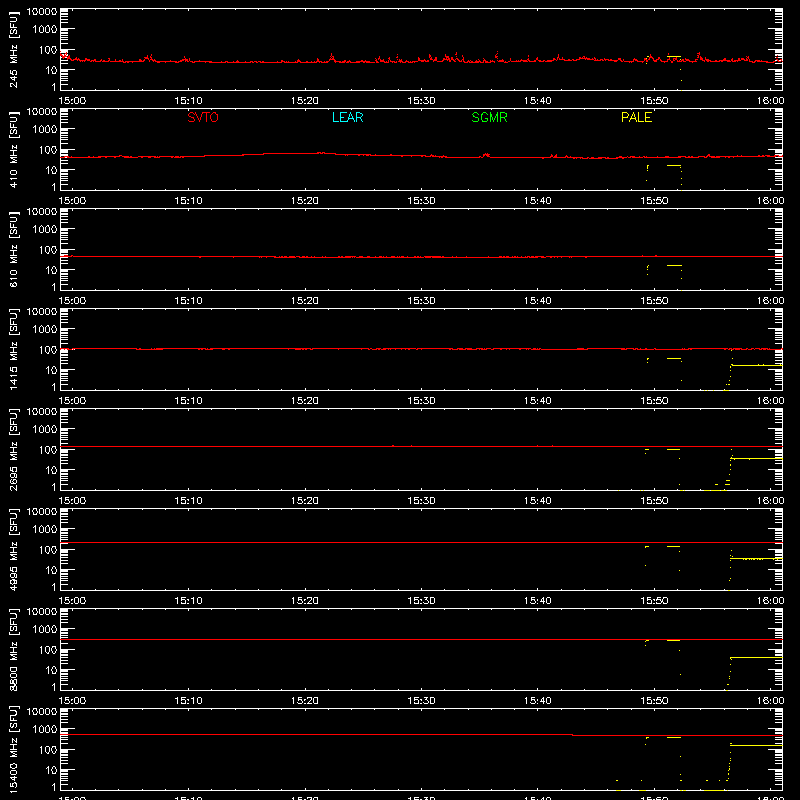Select the 100 label on 15400 MHz y-axis
The width and height of the screenshot is (800, 800).
coord(48,750)
